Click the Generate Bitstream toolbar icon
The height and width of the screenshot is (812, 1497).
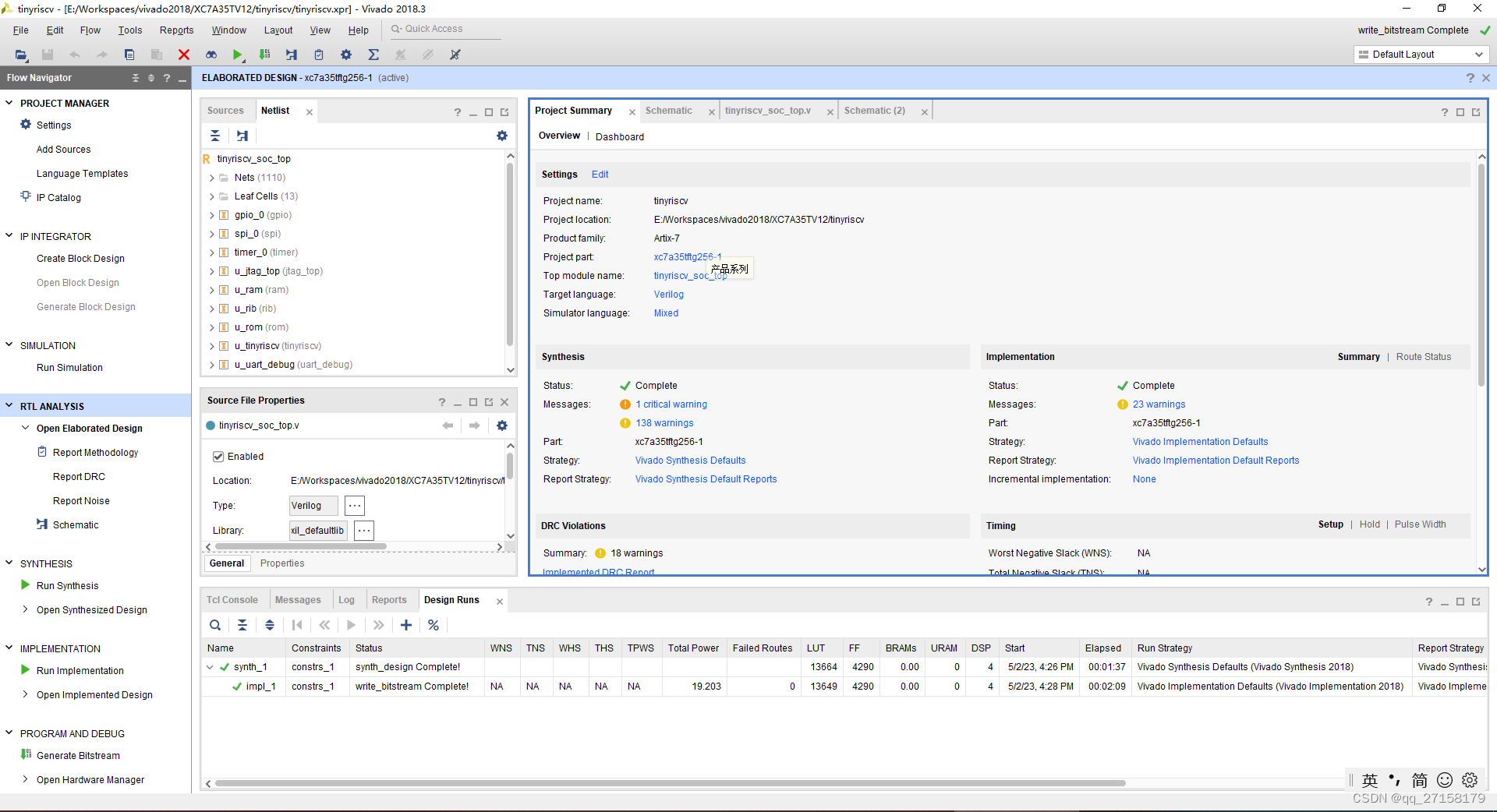click(x=265, y=55)
